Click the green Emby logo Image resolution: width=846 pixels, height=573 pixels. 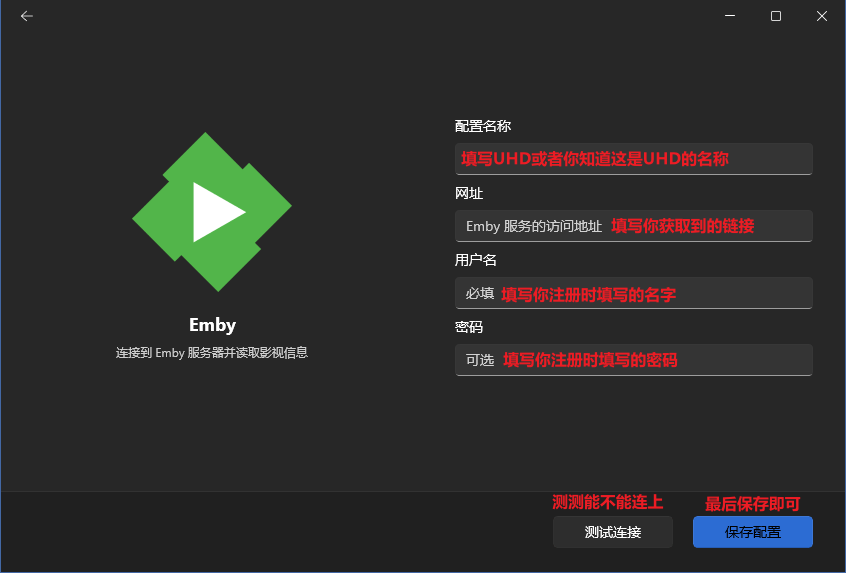point(212,212)
